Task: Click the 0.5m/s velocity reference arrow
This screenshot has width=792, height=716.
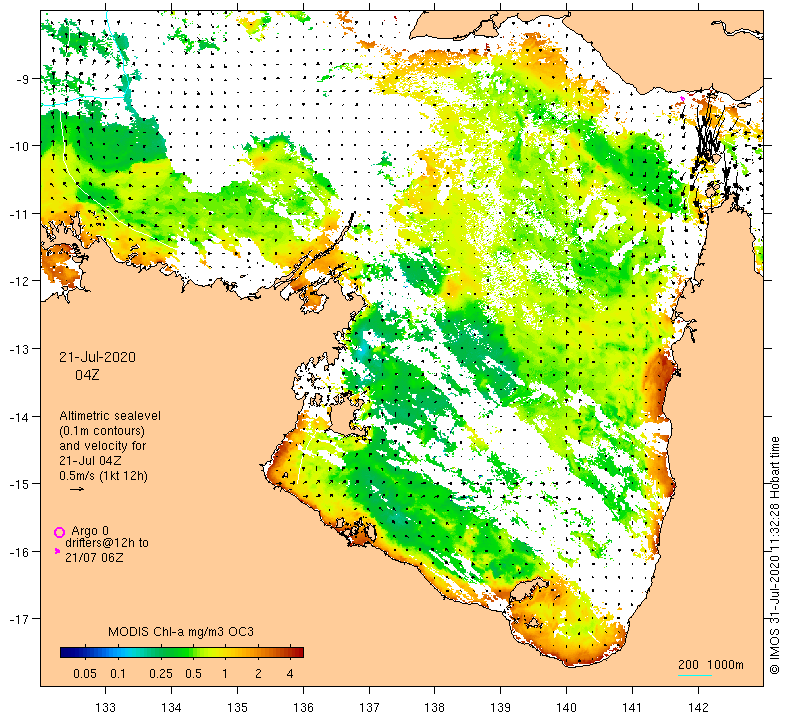Action: click(77, 489)
